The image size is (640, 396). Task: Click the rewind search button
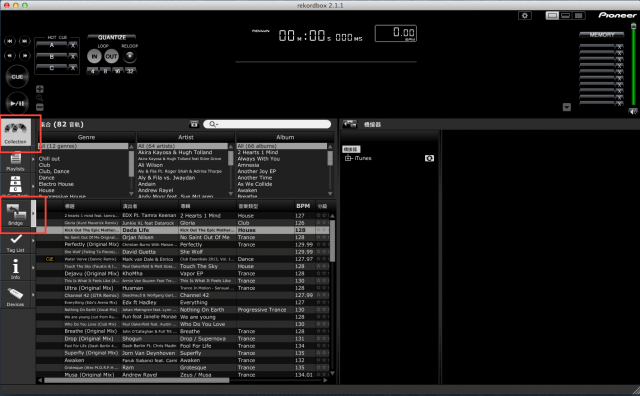pos(10,56)
